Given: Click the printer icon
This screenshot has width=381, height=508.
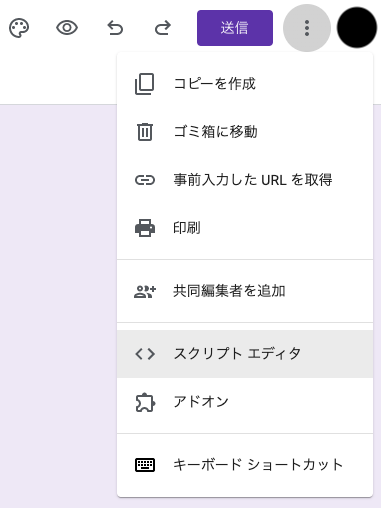Looking at the screenshot, I should [145, 228].
